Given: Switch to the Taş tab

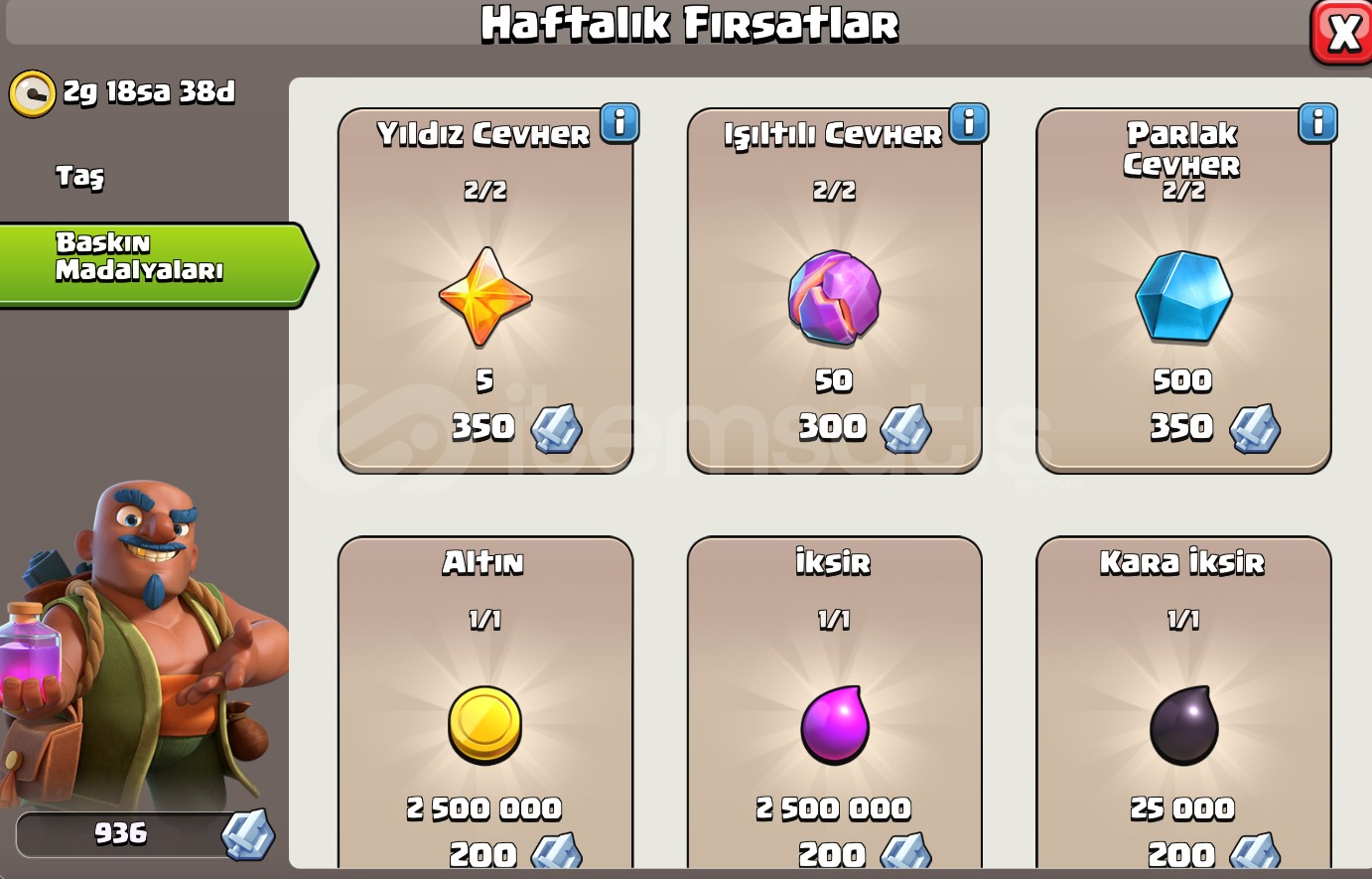Looking at the screenshot, I should pyautogui.click(x=79, y=177).
